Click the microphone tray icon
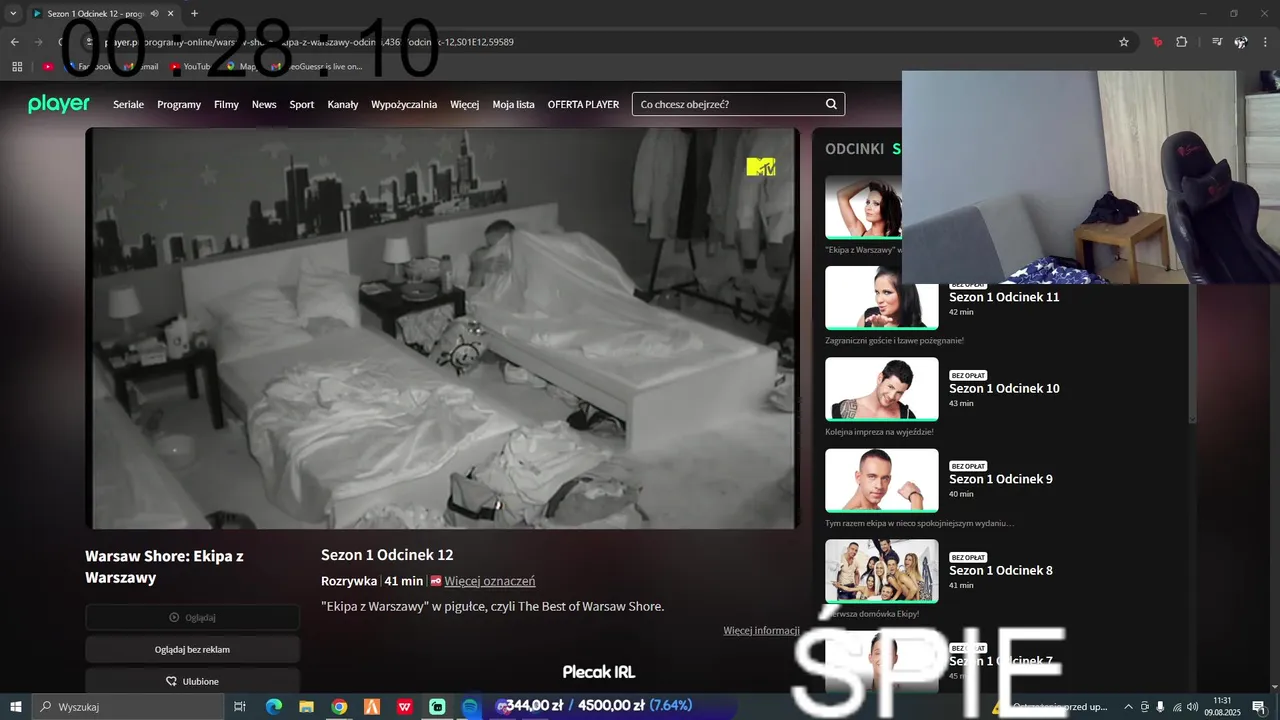 (1160, 706)
